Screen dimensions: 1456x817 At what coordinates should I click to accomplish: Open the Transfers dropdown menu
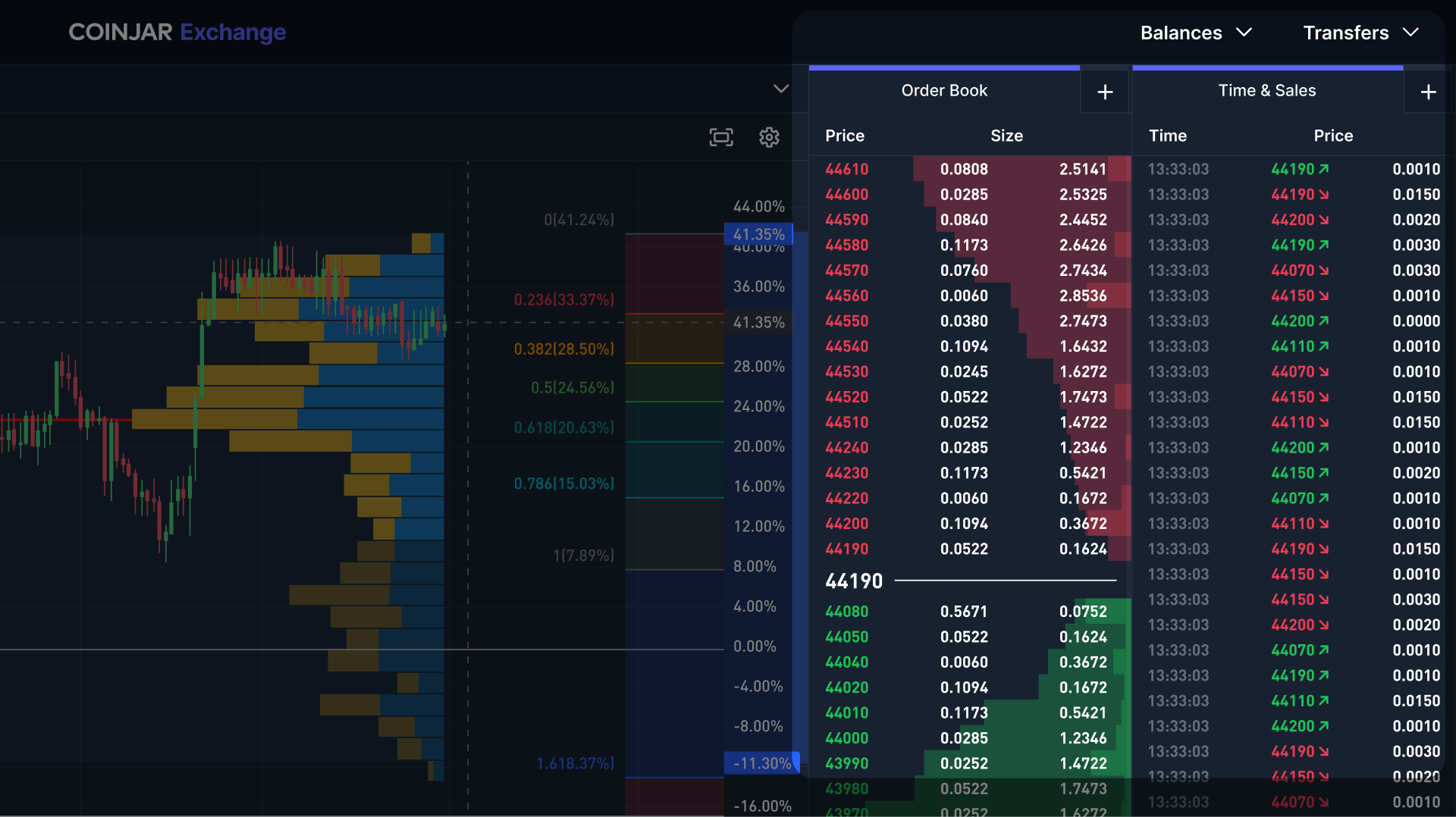coord(1360,33)
